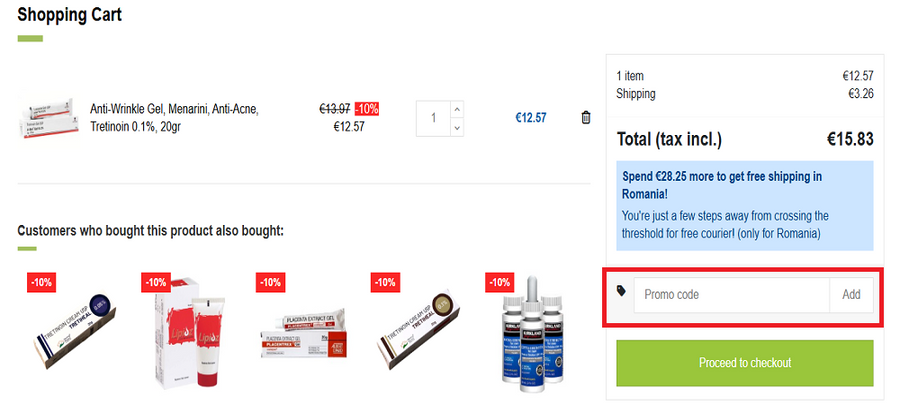Decrease quantity with the down arrow
This screenshot has width=900, height=405.
pyautogui.click(x=457, y=127)
